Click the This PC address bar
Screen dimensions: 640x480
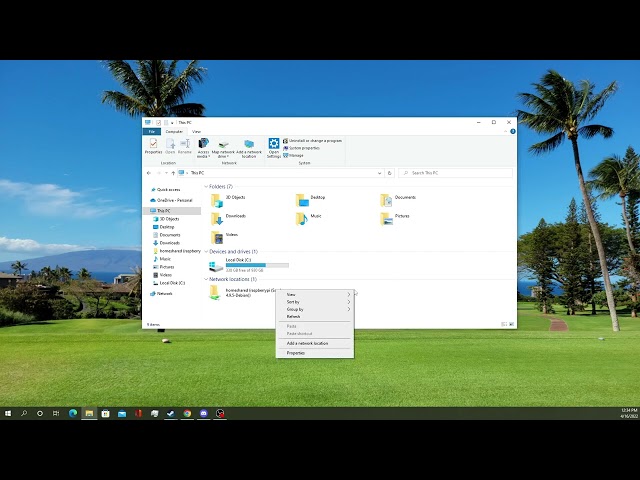(x=281, y=173)
